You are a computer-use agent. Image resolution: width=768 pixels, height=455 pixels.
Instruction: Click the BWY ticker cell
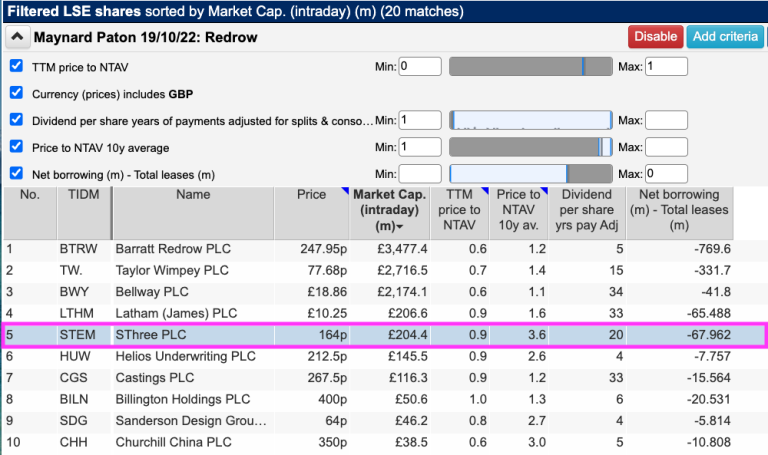[74, 292]
